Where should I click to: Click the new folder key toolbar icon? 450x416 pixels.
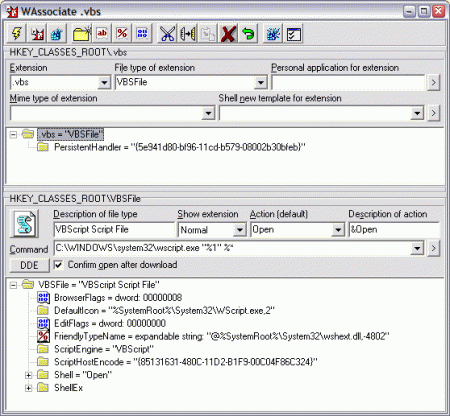click(x=82, y=33)
